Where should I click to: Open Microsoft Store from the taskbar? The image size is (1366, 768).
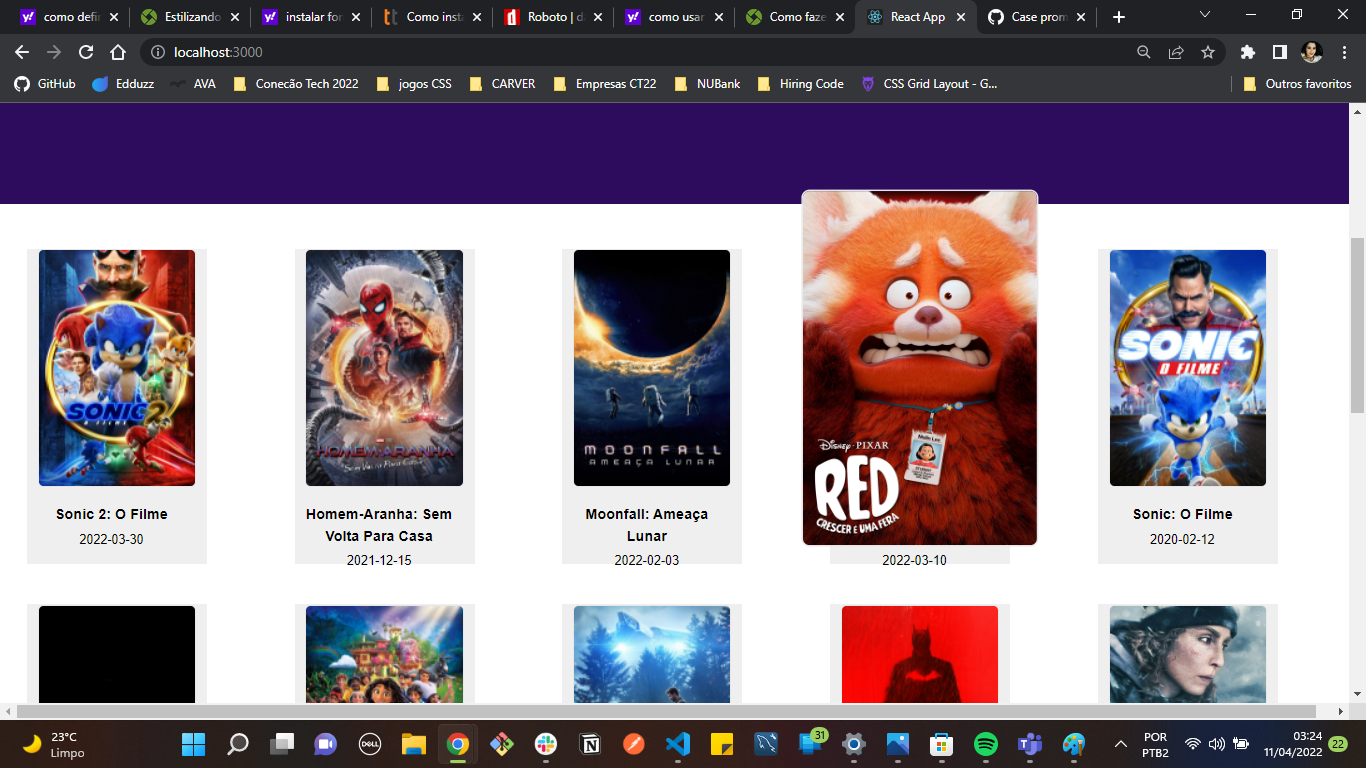click(941, 744)
